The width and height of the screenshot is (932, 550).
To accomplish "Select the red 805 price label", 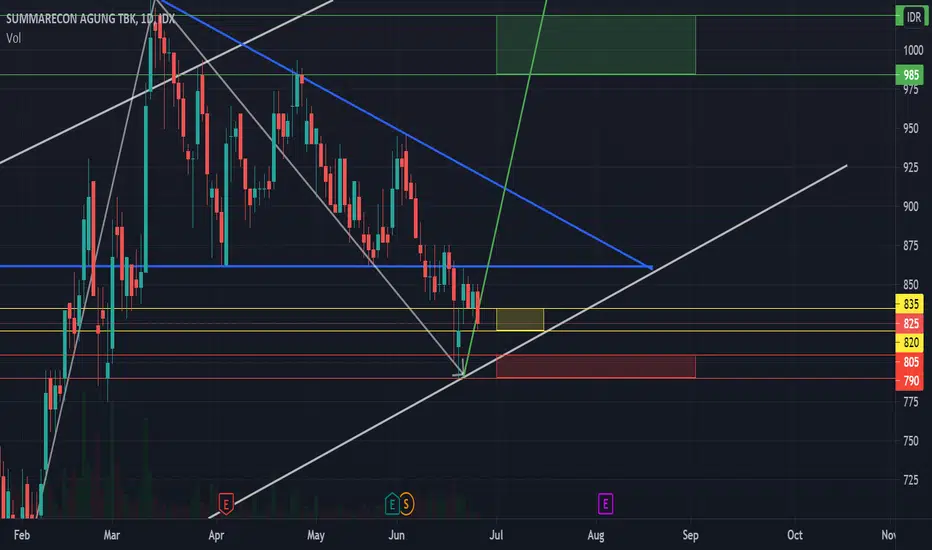I will click(910, 362).
